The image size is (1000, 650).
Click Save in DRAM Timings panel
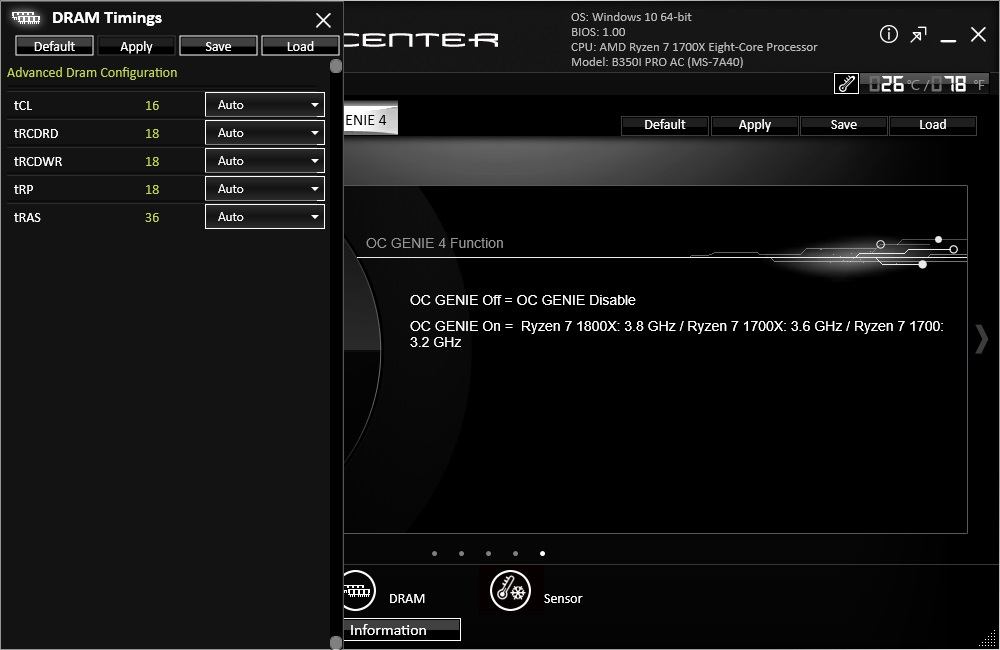[x=218, y=46]
